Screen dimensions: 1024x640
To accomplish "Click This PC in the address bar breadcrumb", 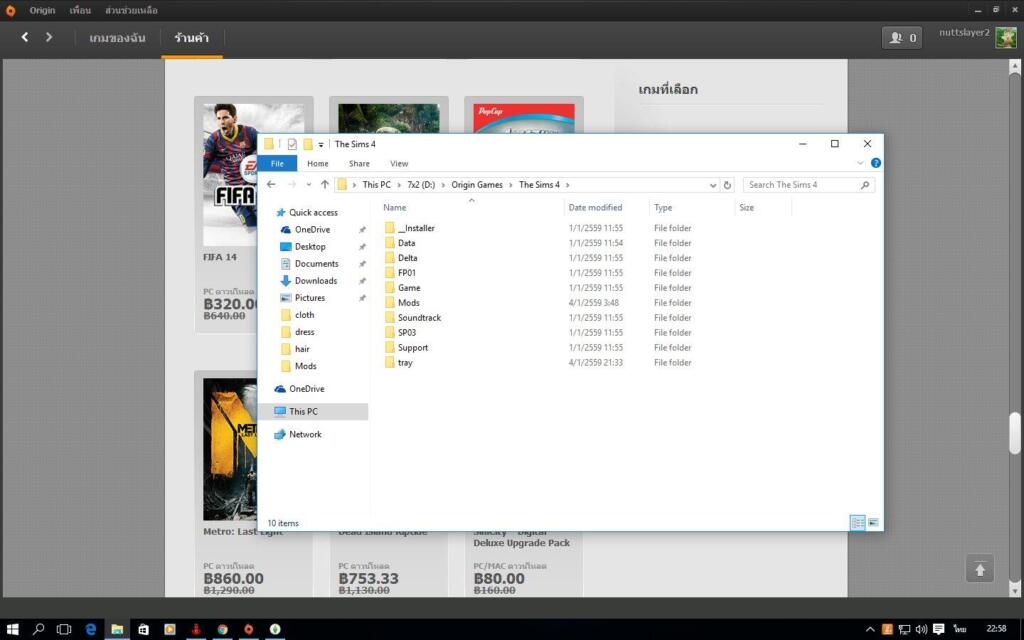I will click(377, 185).
